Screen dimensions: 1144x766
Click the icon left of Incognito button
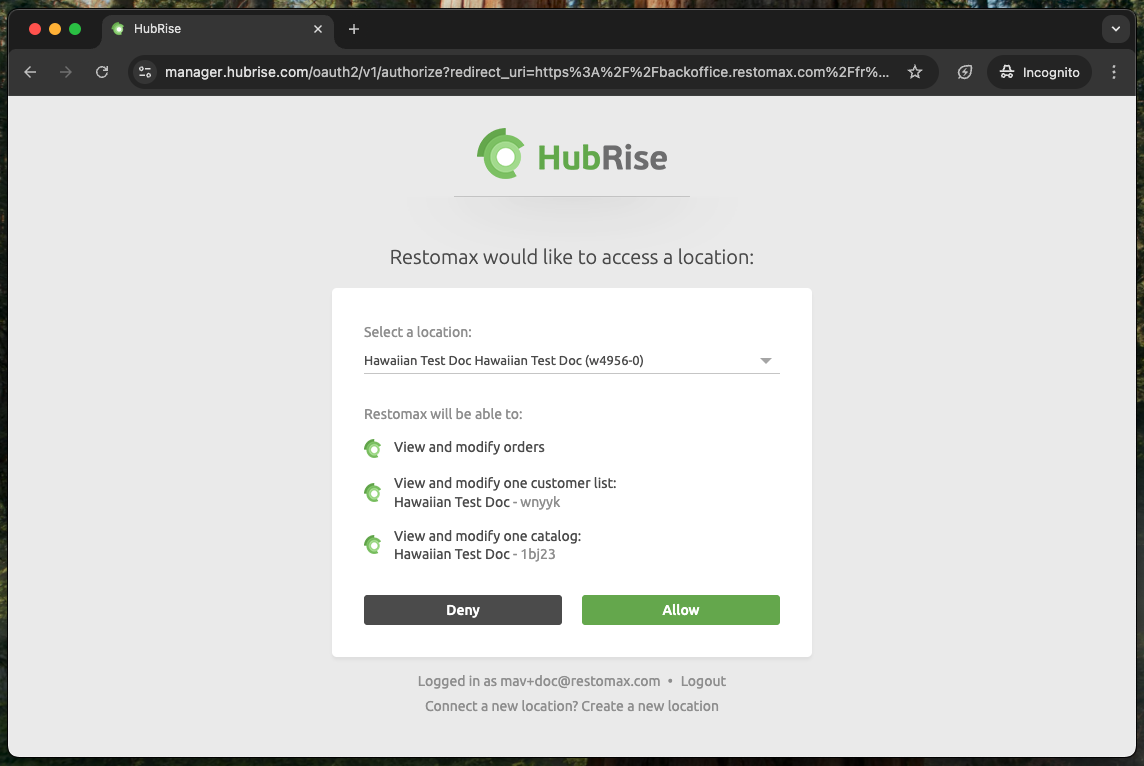click(965, 72)
